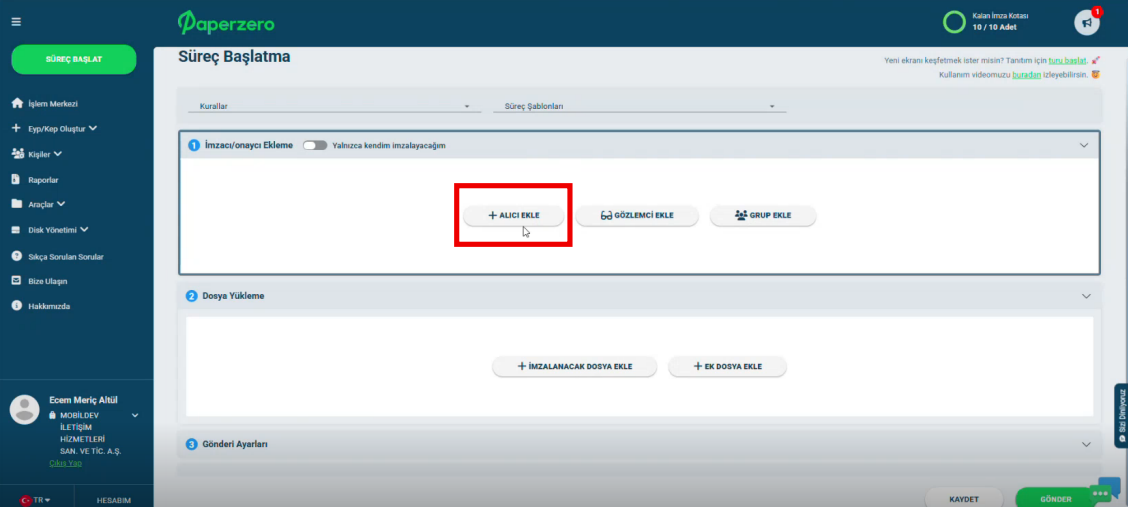
Task: Open Raporlar in the sidebar
Action: click(x=43, y=180)
